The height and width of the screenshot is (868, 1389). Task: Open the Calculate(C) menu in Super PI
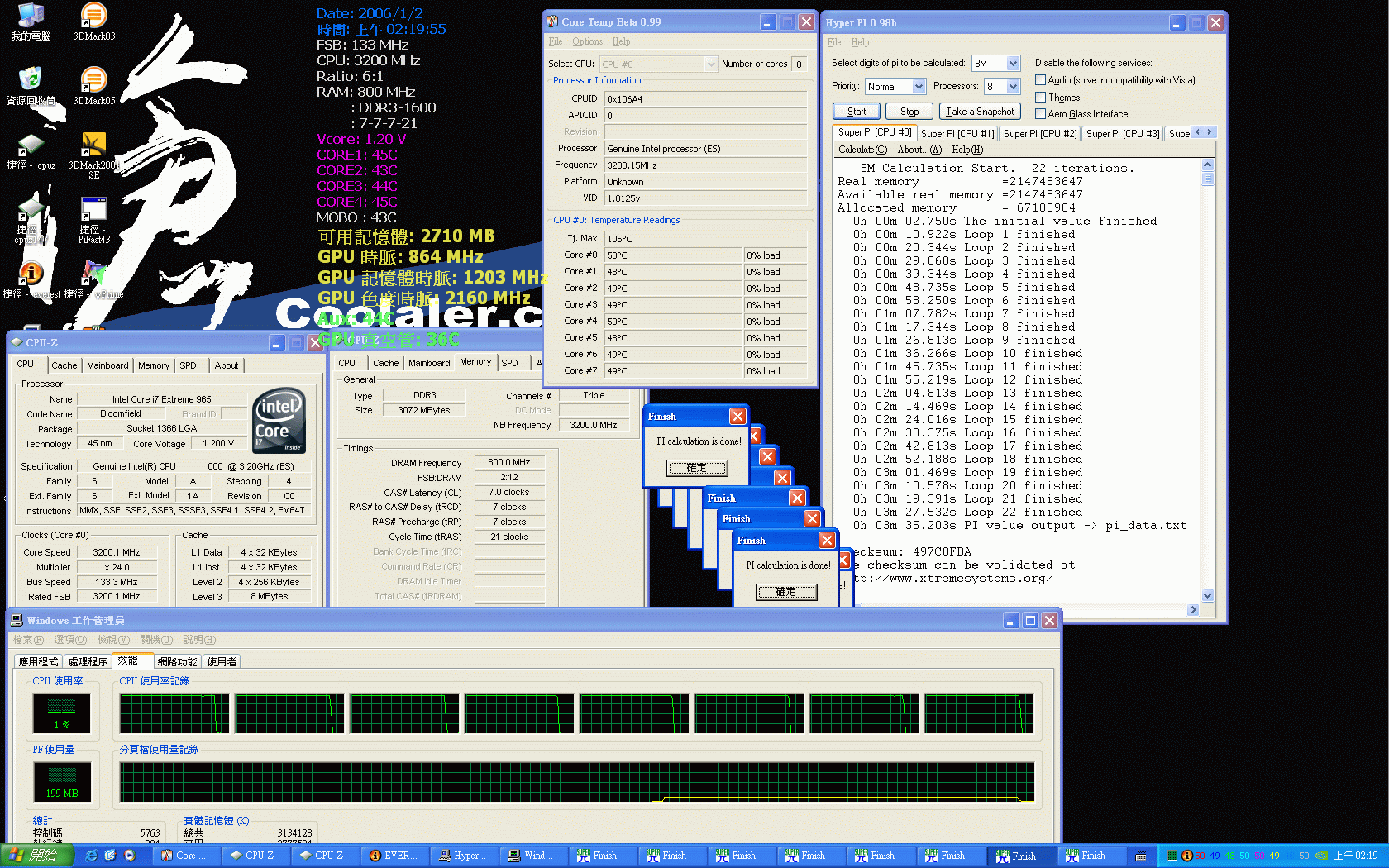(x=862, y=150)
